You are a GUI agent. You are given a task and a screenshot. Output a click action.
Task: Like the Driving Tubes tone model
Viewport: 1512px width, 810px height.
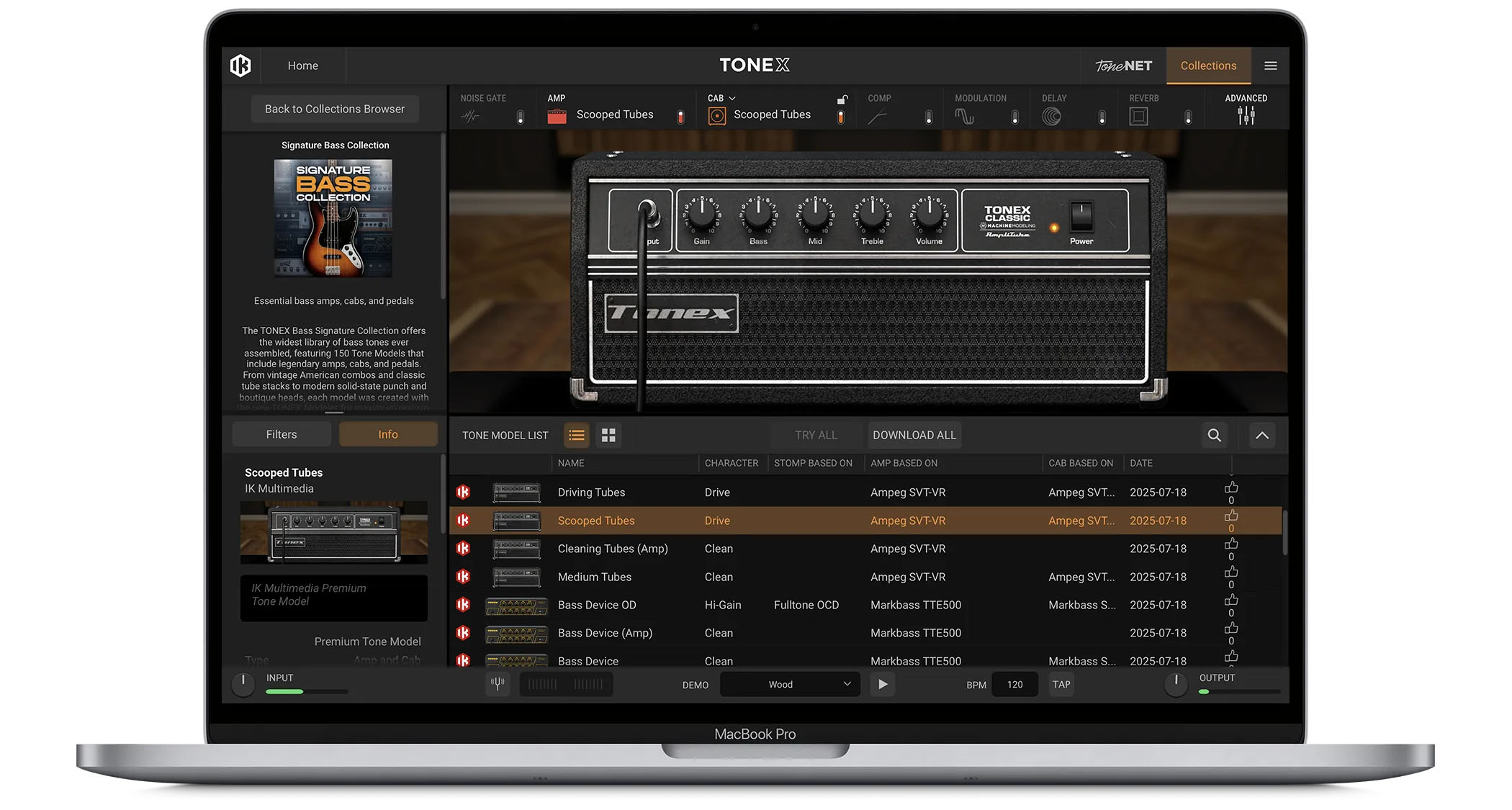tap(1231, 488)
